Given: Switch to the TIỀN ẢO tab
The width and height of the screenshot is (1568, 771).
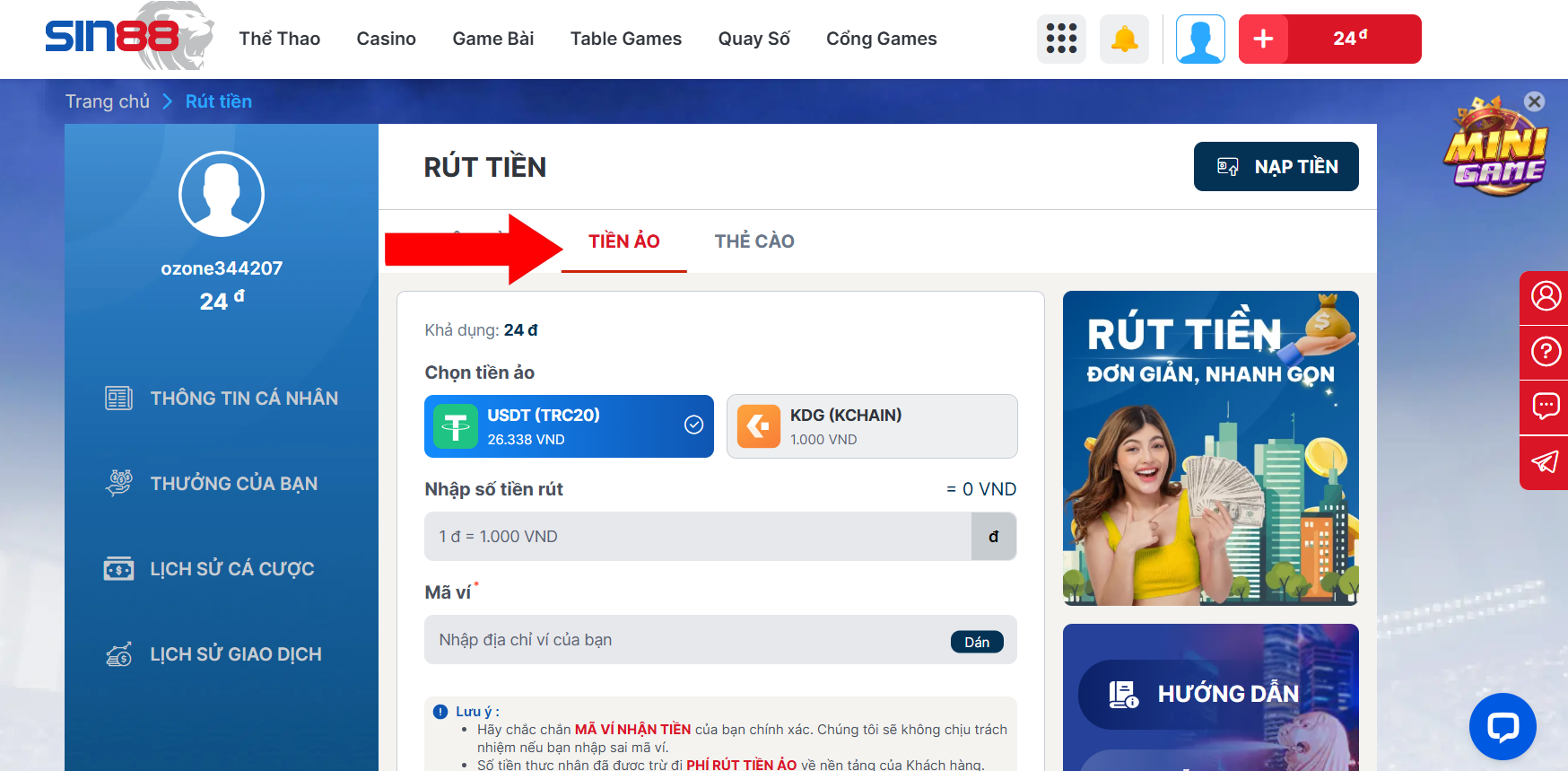Looking at the screenshot, I should (x=623, y=241).
